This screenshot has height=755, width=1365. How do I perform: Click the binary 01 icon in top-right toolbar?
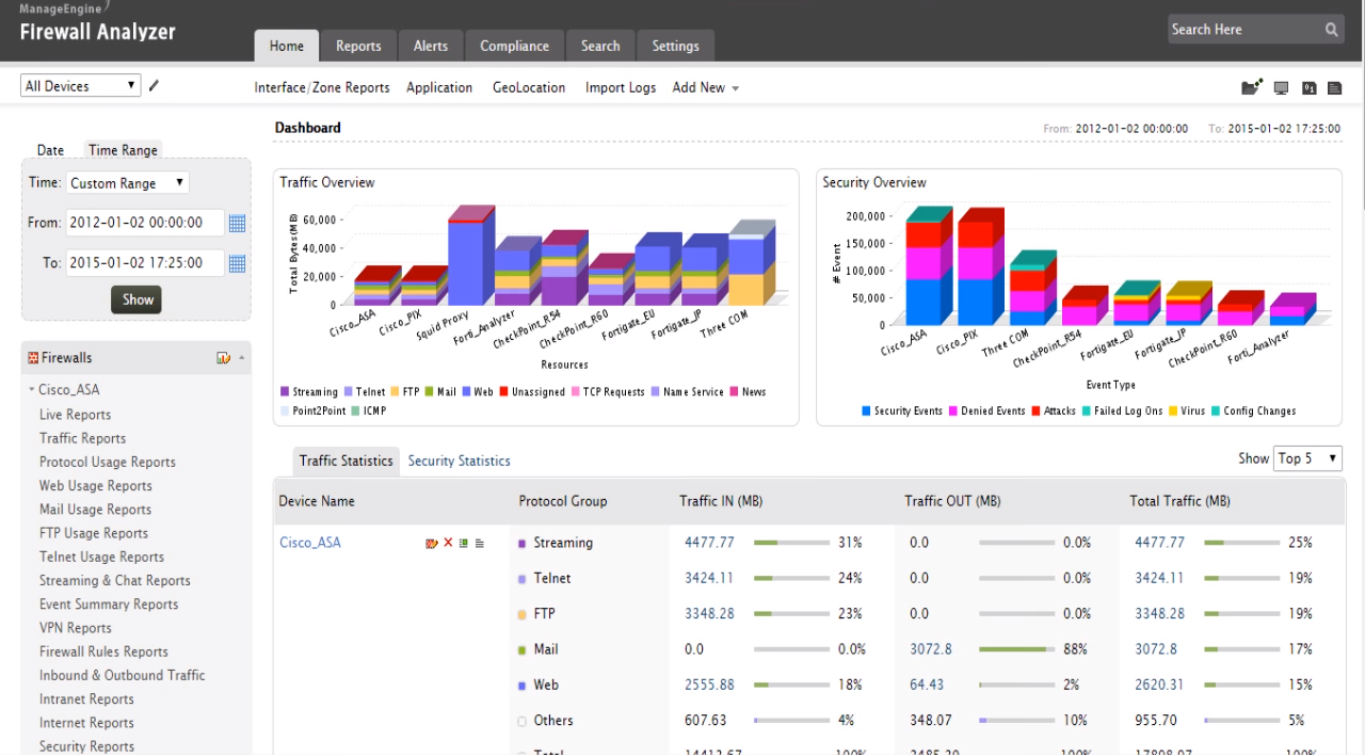(x=1309, y=88)
